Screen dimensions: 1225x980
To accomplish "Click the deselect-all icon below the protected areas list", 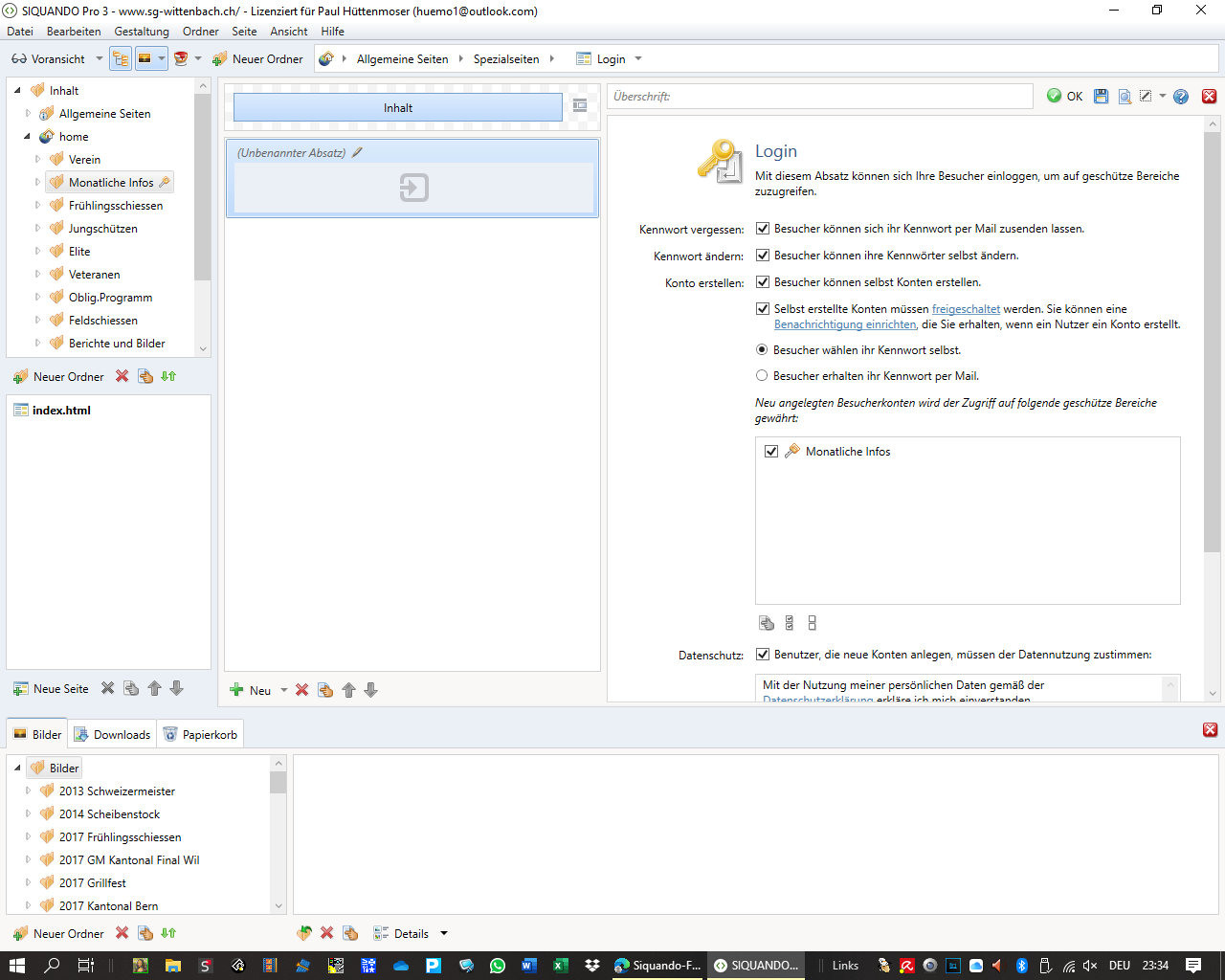I will tap(812, 623).
